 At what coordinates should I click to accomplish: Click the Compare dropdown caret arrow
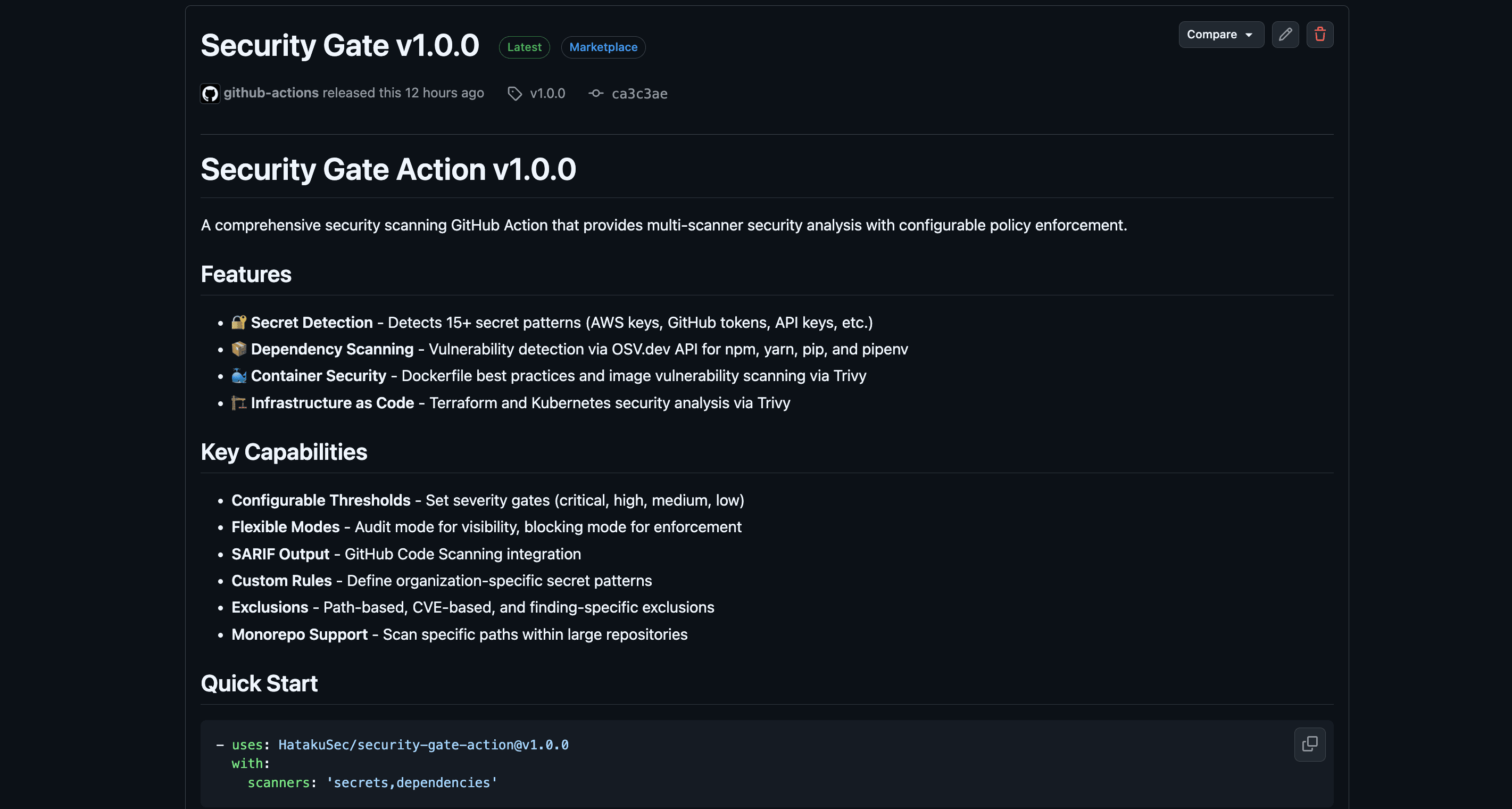[1249, 35]
